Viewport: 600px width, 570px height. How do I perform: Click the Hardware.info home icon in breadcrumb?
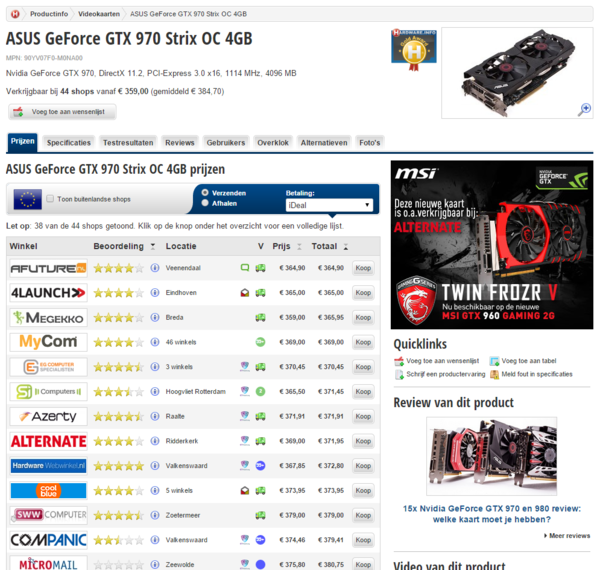click(x=15, y=14)
